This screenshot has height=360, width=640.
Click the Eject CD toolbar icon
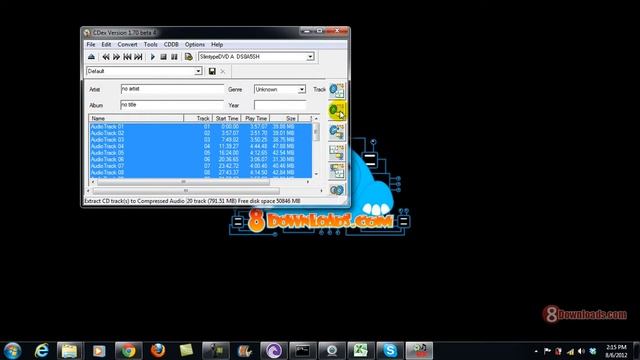coord(91,57)
